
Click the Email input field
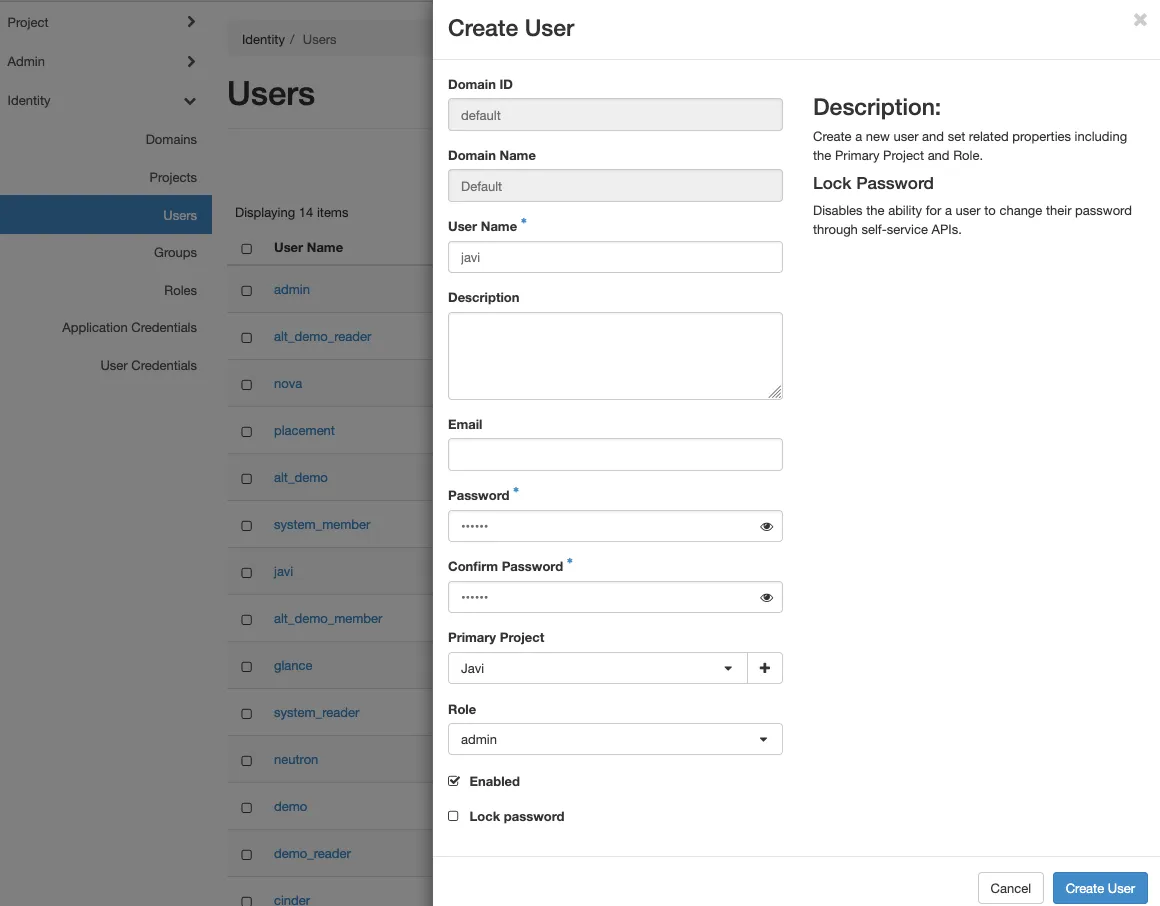[614, 454]
